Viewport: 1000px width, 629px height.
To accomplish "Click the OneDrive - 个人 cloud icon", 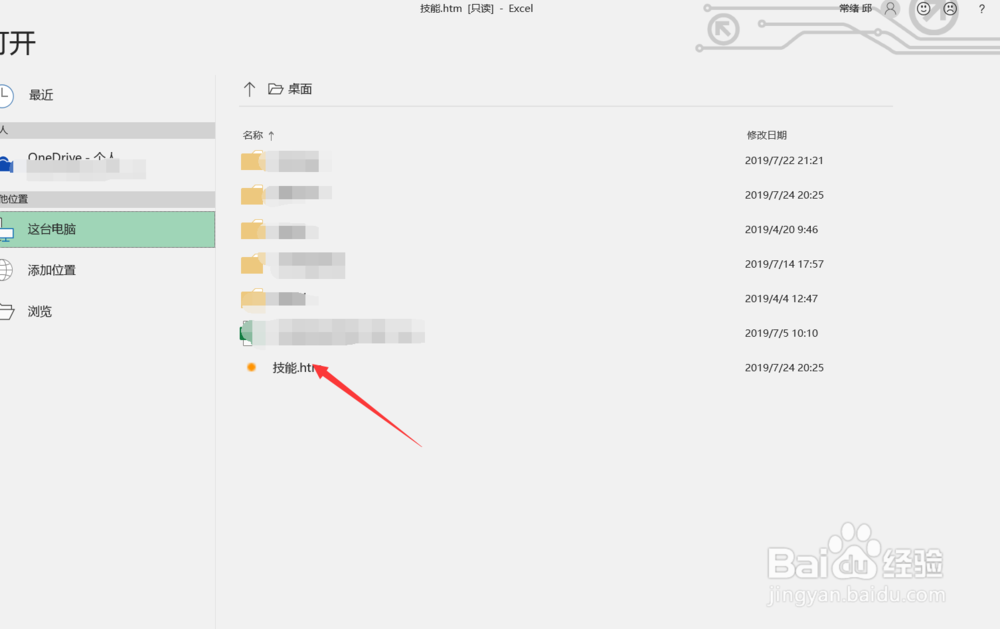I will [x=8, y=165].
